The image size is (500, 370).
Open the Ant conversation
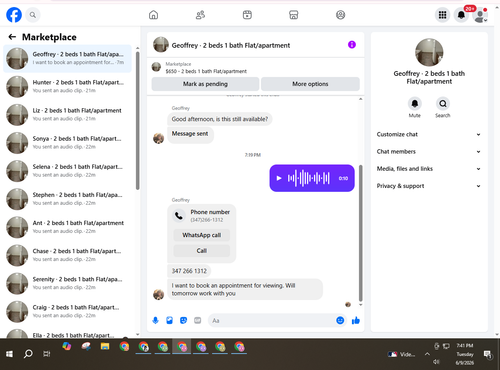click(67, 227)
